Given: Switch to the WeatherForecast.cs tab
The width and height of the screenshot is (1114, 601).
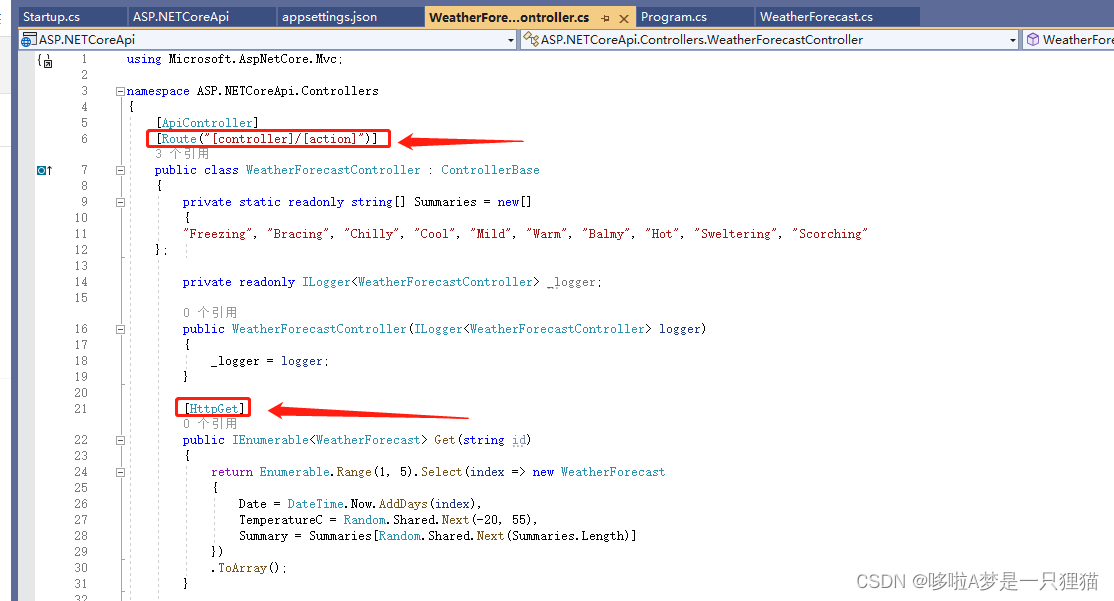Looking at the screenshot, I should (816, 16).
